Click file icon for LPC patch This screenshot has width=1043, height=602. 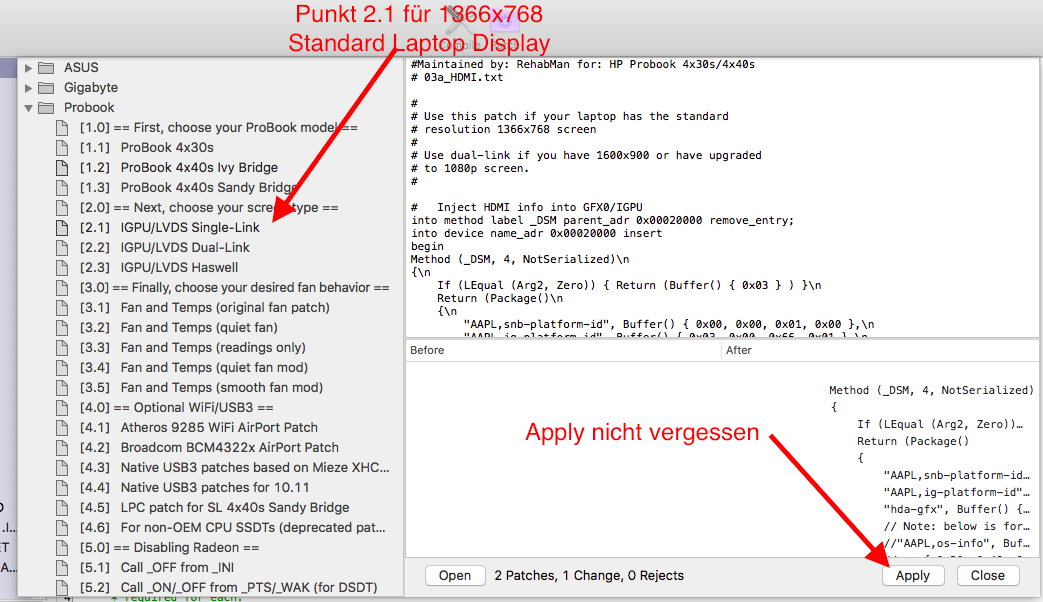pyautogui.click(x=62, y=507)
